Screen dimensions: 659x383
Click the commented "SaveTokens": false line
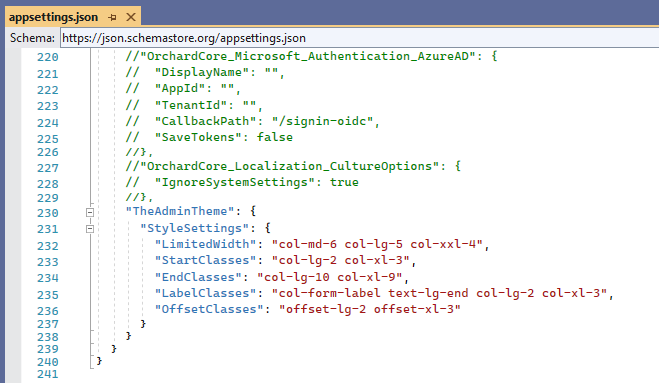pos(209,137)
